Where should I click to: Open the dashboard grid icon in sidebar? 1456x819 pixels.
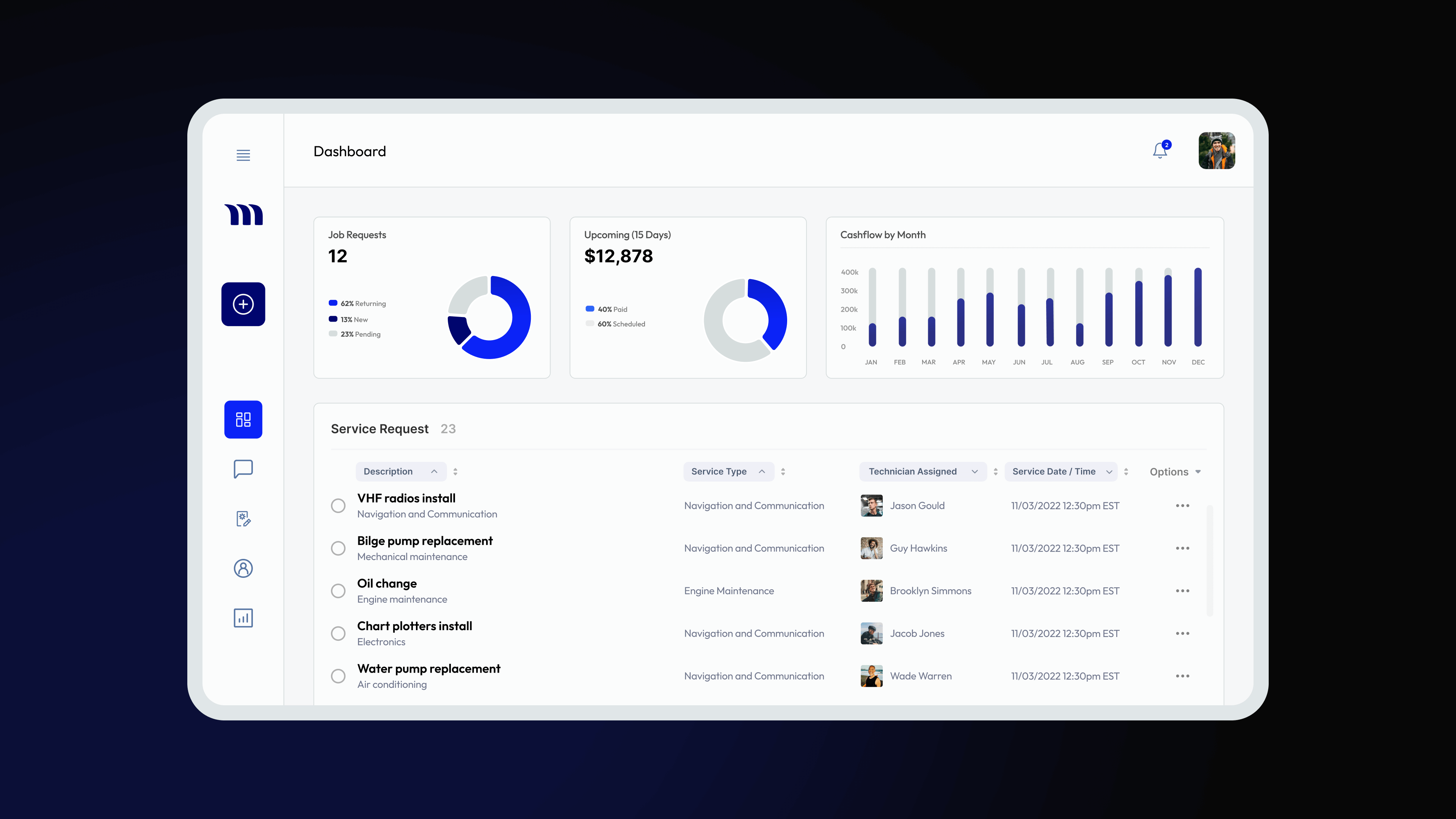[243, 419]
